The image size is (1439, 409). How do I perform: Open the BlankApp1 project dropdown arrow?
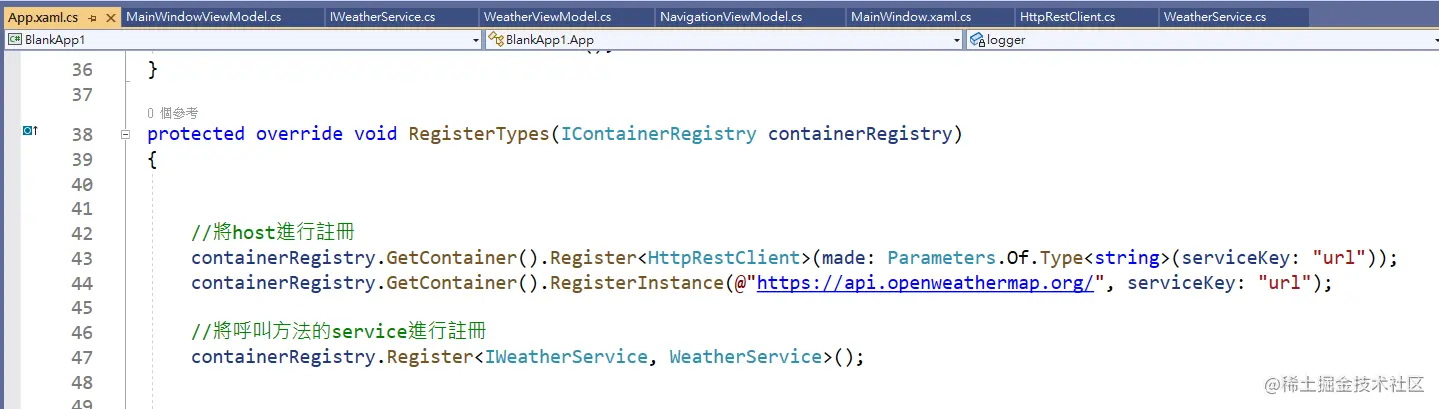[x=476, y=40]
